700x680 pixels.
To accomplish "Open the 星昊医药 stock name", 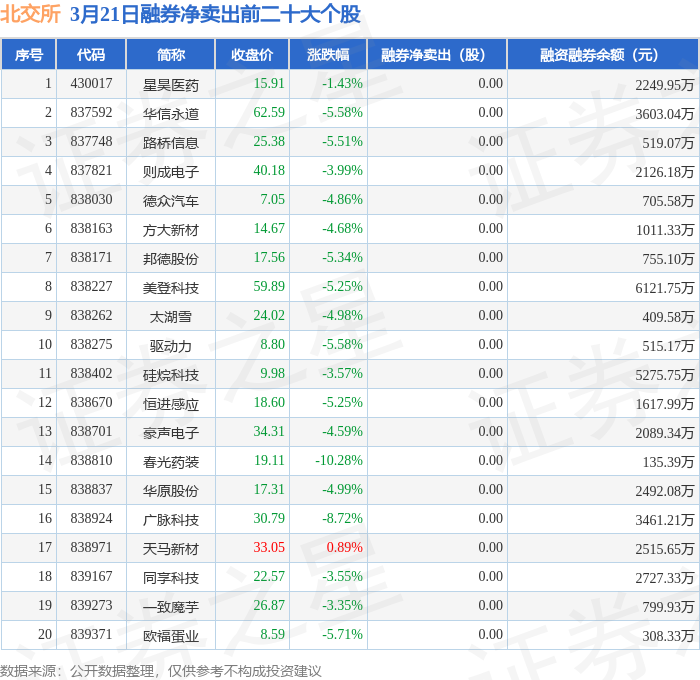I will pos(171,85).
